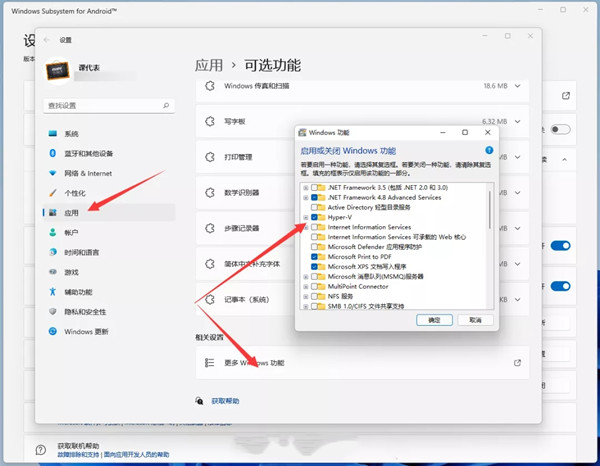
Task: Go to Windows 更新 in the sidebar
Action: point(109,331)
